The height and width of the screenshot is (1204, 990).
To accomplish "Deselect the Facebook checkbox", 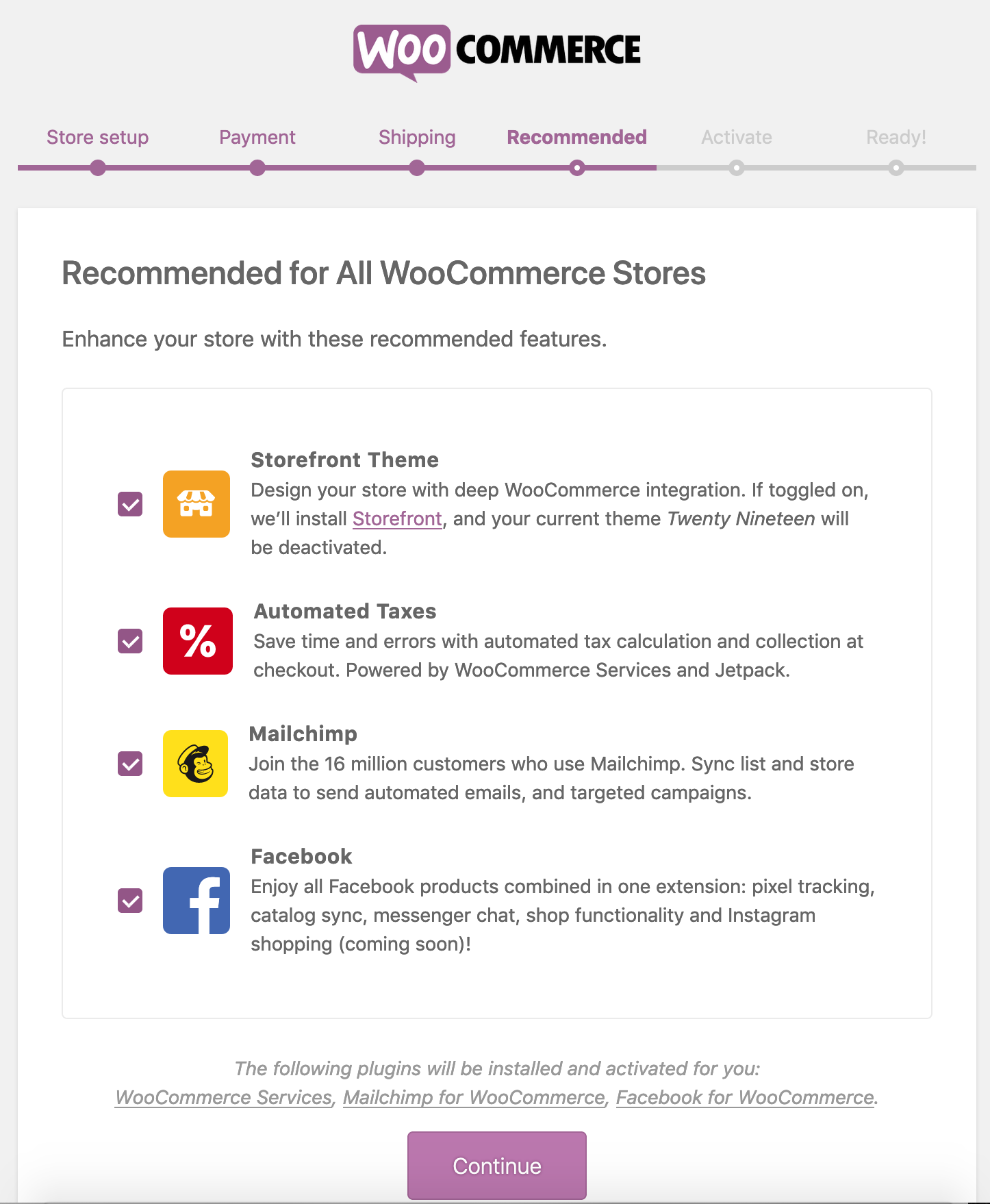I will pyautogui.click(x=129, y=901).
